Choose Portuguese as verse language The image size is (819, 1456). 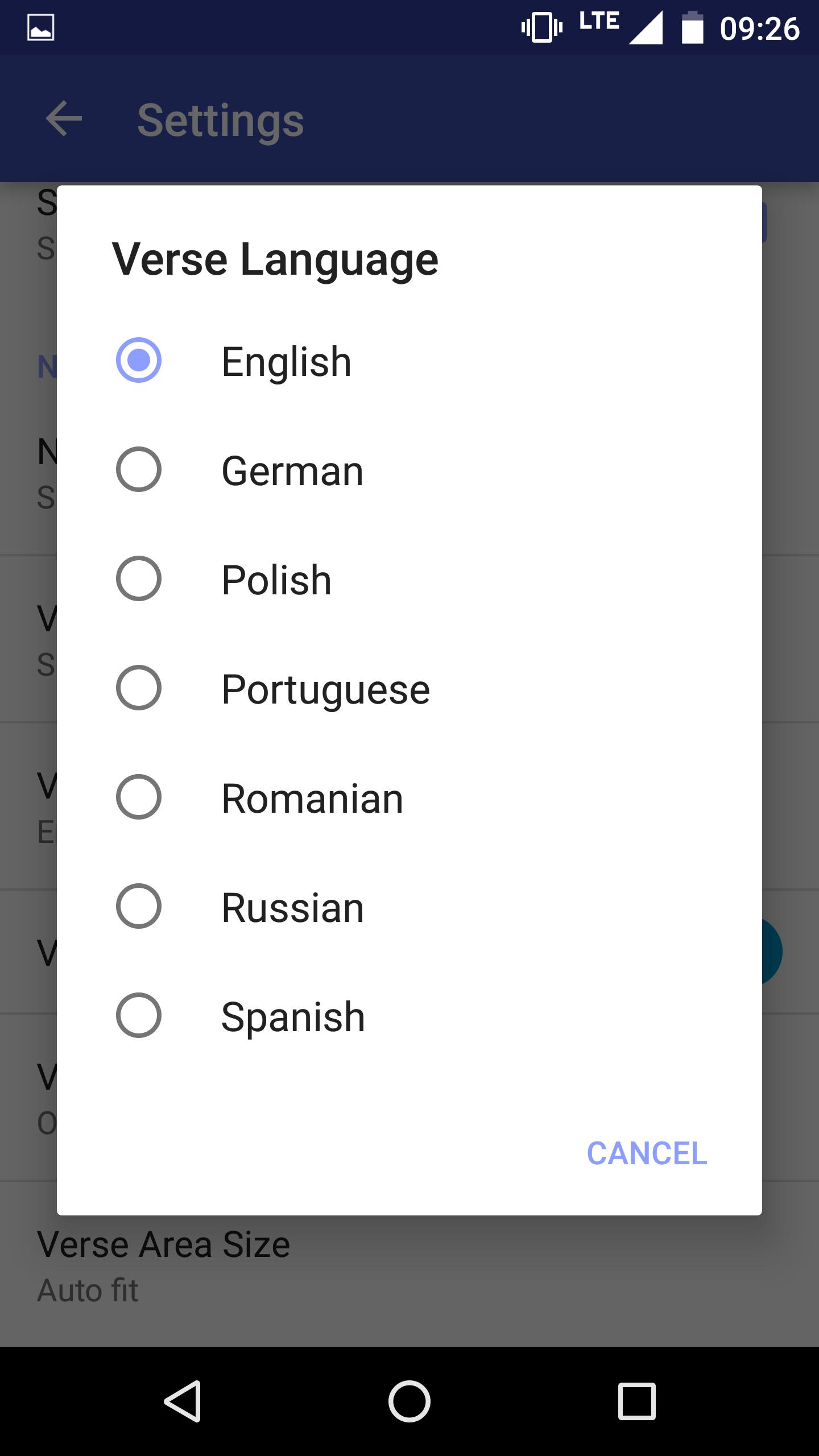tap(409, 688)
